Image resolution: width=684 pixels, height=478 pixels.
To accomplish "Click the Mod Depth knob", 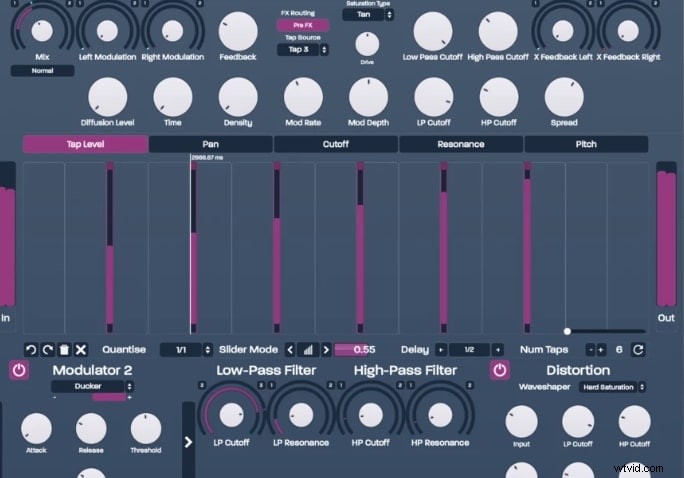I will click(x=369, y=97).
